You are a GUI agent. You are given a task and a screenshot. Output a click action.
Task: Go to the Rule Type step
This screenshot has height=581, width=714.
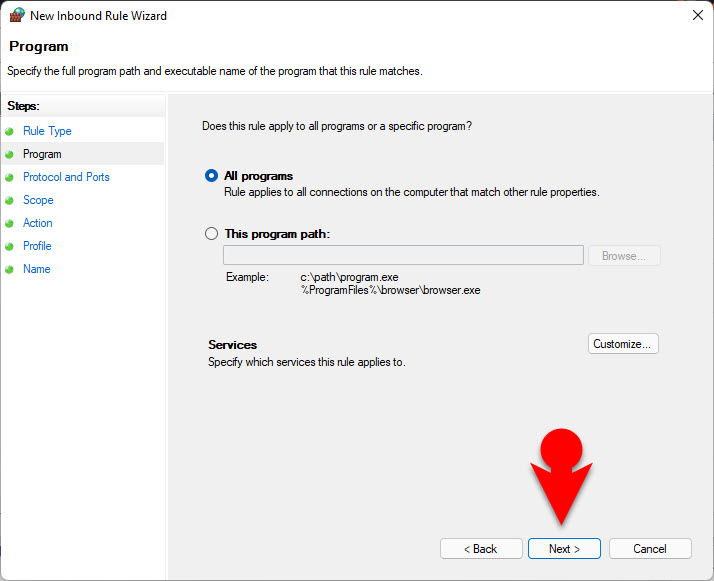point(47,131)
